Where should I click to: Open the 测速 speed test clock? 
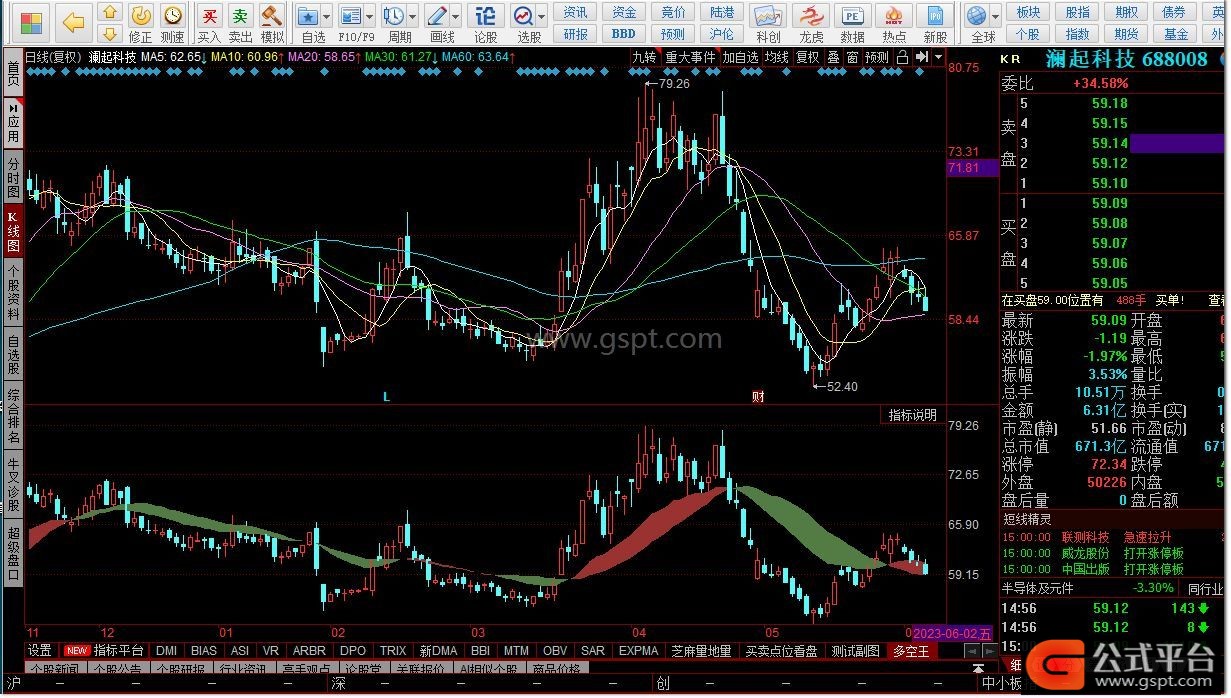click(173, 24)
